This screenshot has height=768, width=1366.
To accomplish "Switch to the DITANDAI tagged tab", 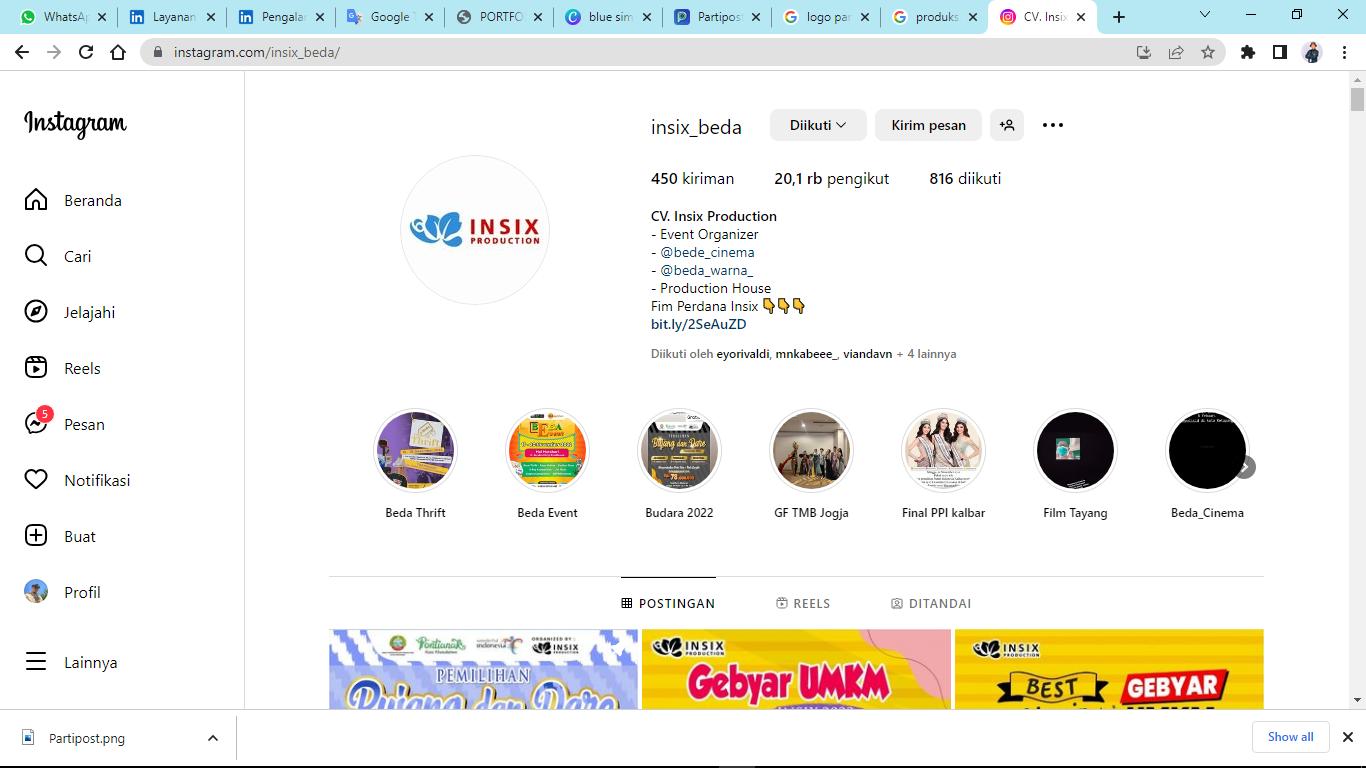I will click(931, 603).
